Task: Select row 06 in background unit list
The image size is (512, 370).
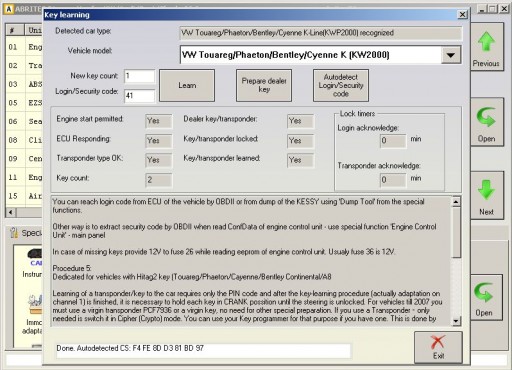Action: click(25, 121)
